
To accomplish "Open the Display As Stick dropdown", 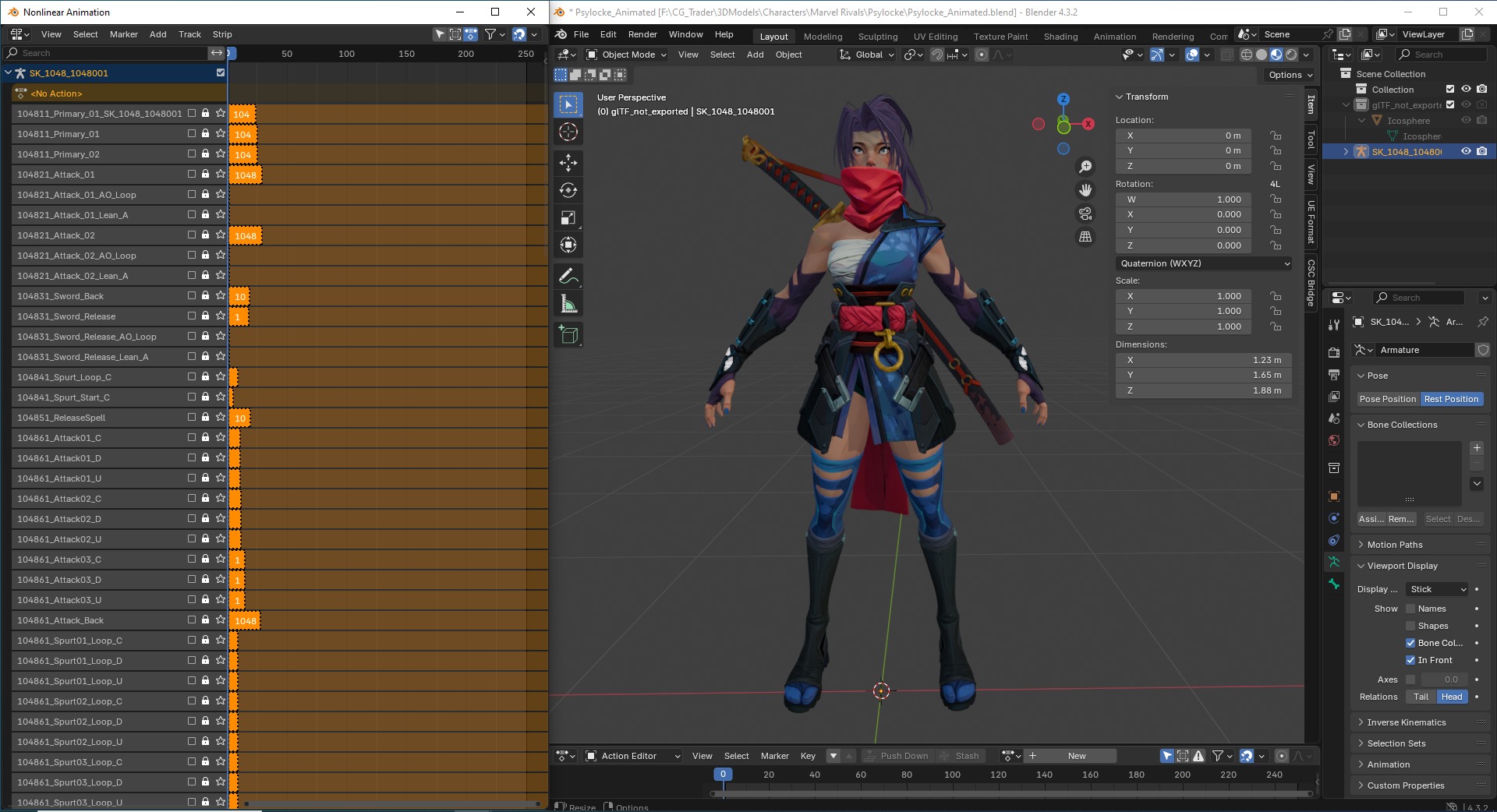I will pos(1437,589).
